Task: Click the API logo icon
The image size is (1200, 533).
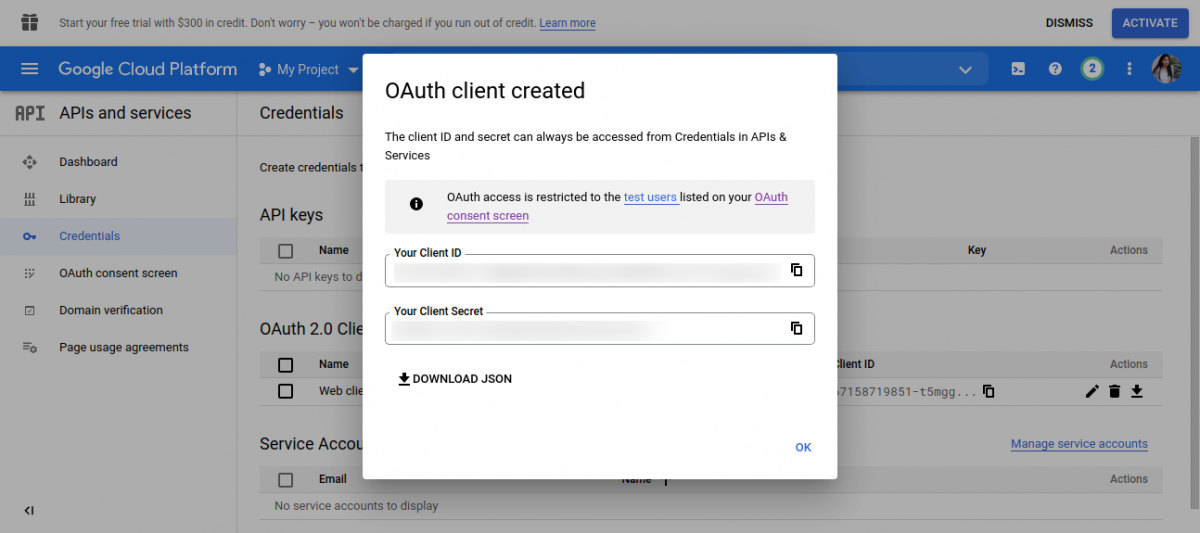Action: tap(30, 113)
